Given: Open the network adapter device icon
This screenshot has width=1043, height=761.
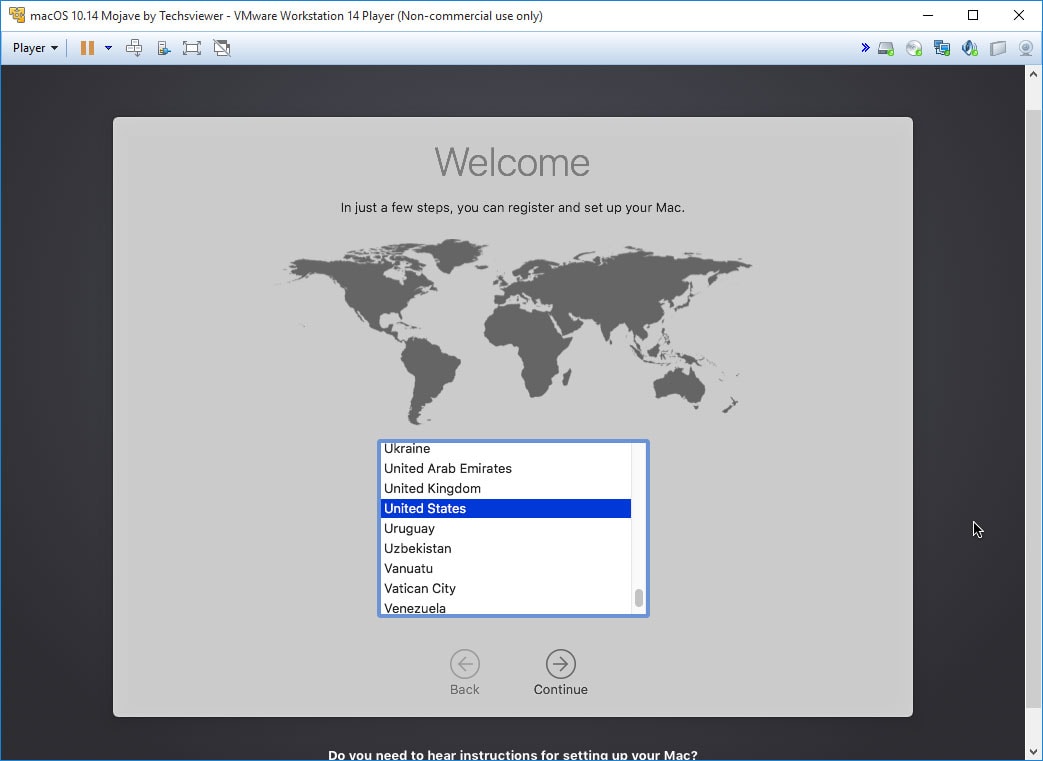Looking at the screenshot, I should point(942,48).
